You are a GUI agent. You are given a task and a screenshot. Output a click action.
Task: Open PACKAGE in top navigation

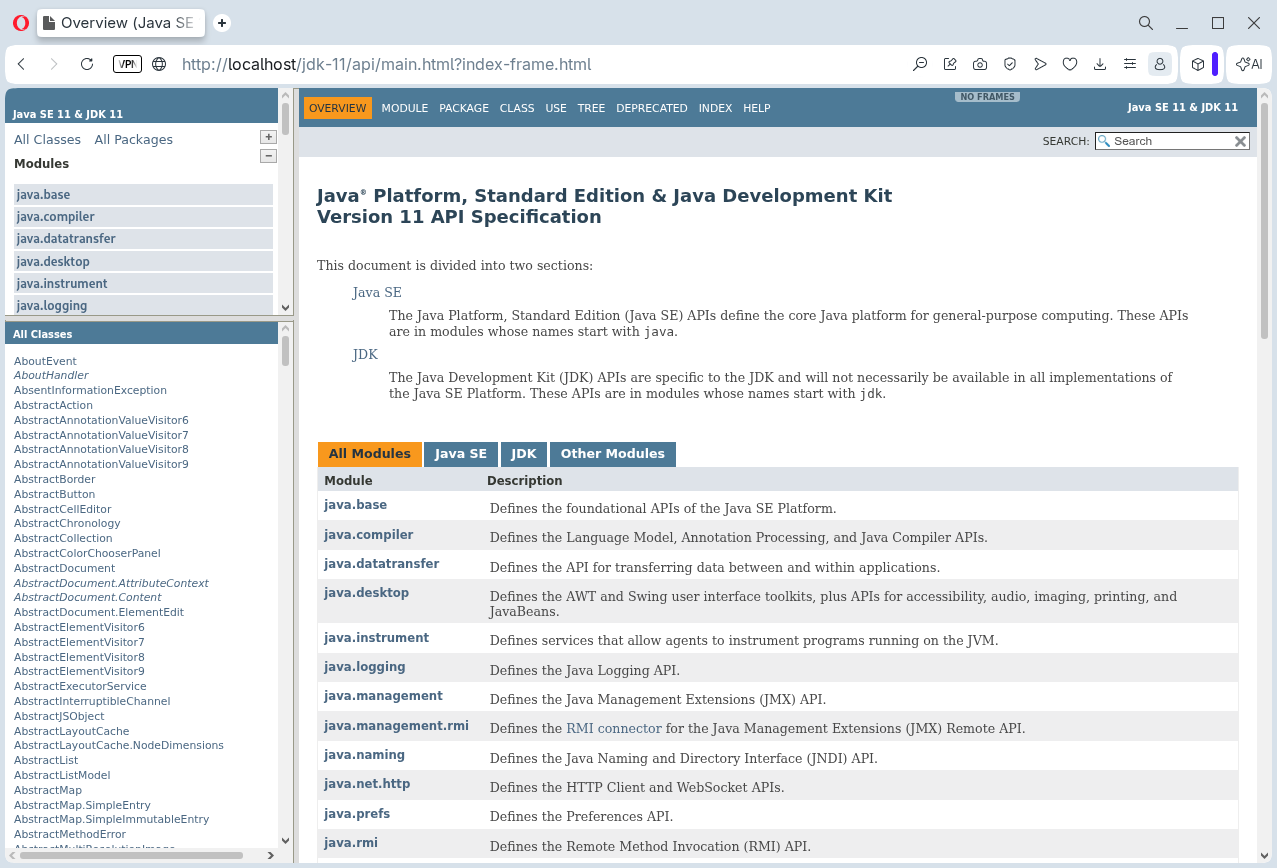[x=464, y=108]
